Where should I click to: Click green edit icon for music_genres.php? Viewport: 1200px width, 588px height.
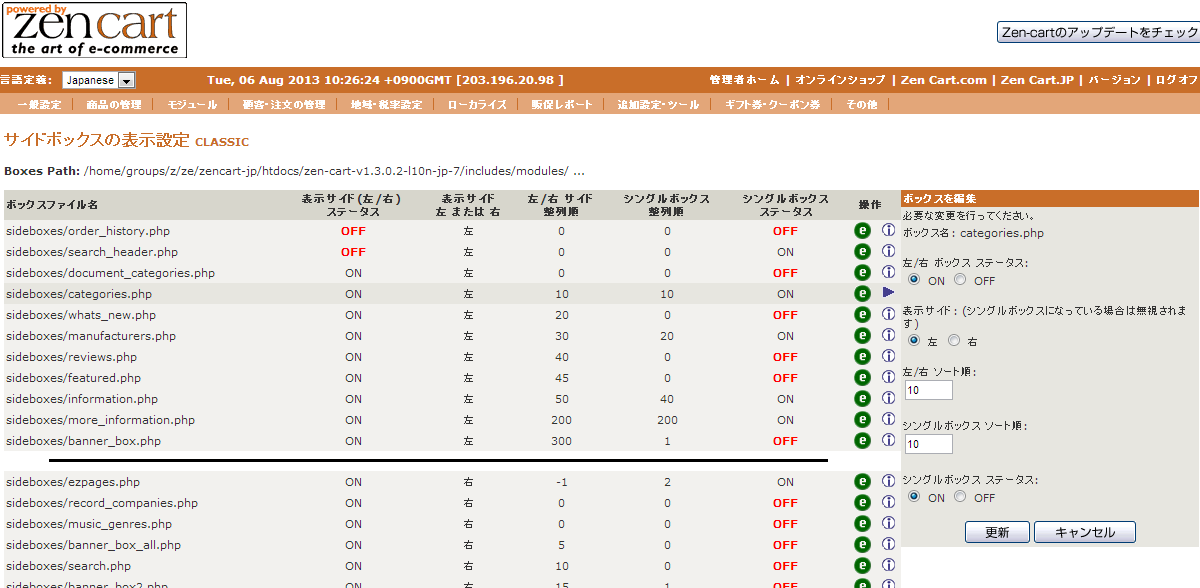(862, 524)
